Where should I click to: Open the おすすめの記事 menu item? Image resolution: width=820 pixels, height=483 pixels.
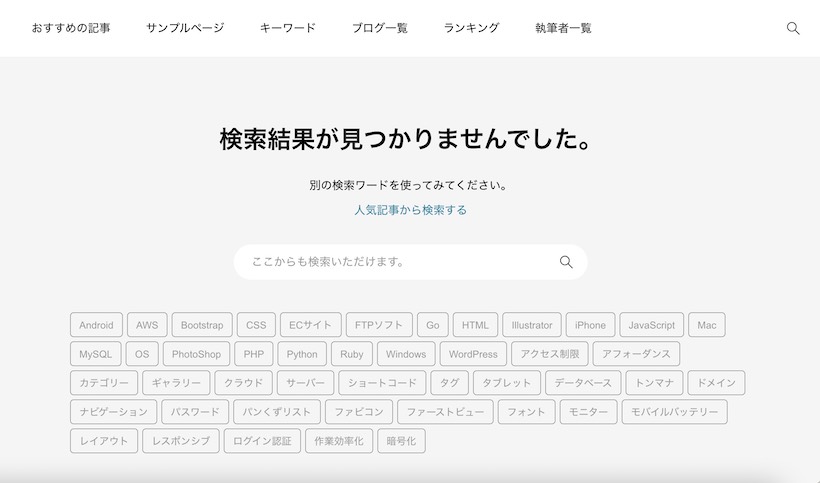pyautogui.click(x=71, y=28)
